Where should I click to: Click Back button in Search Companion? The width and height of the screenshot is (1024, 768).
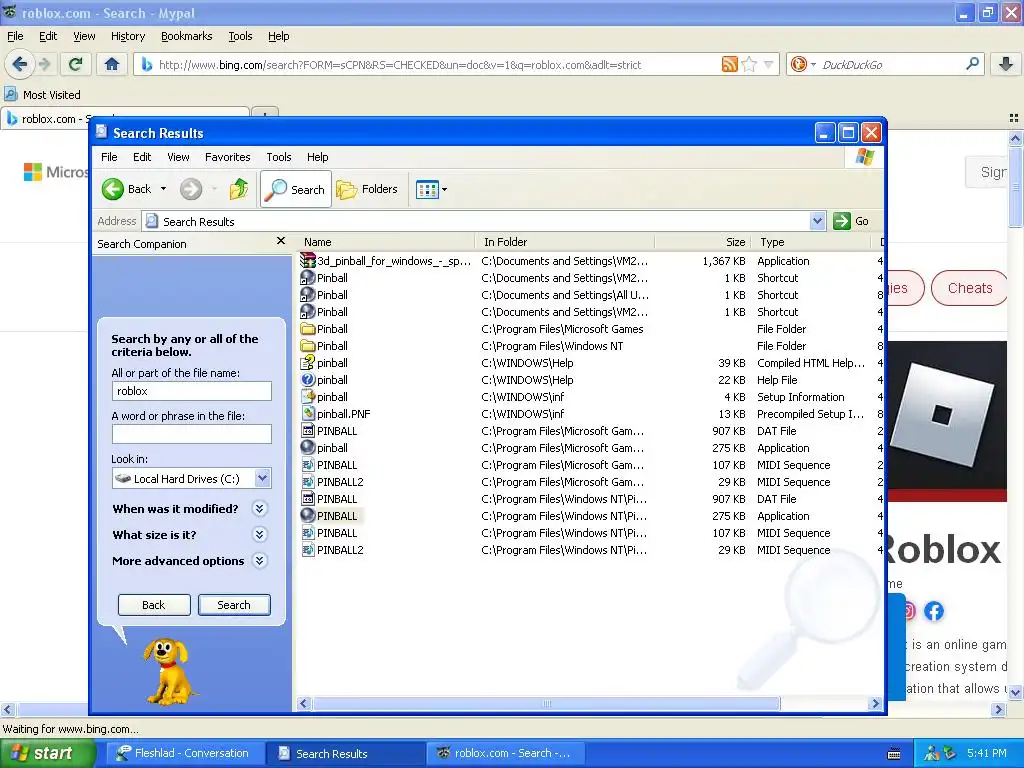click(154, 605)
